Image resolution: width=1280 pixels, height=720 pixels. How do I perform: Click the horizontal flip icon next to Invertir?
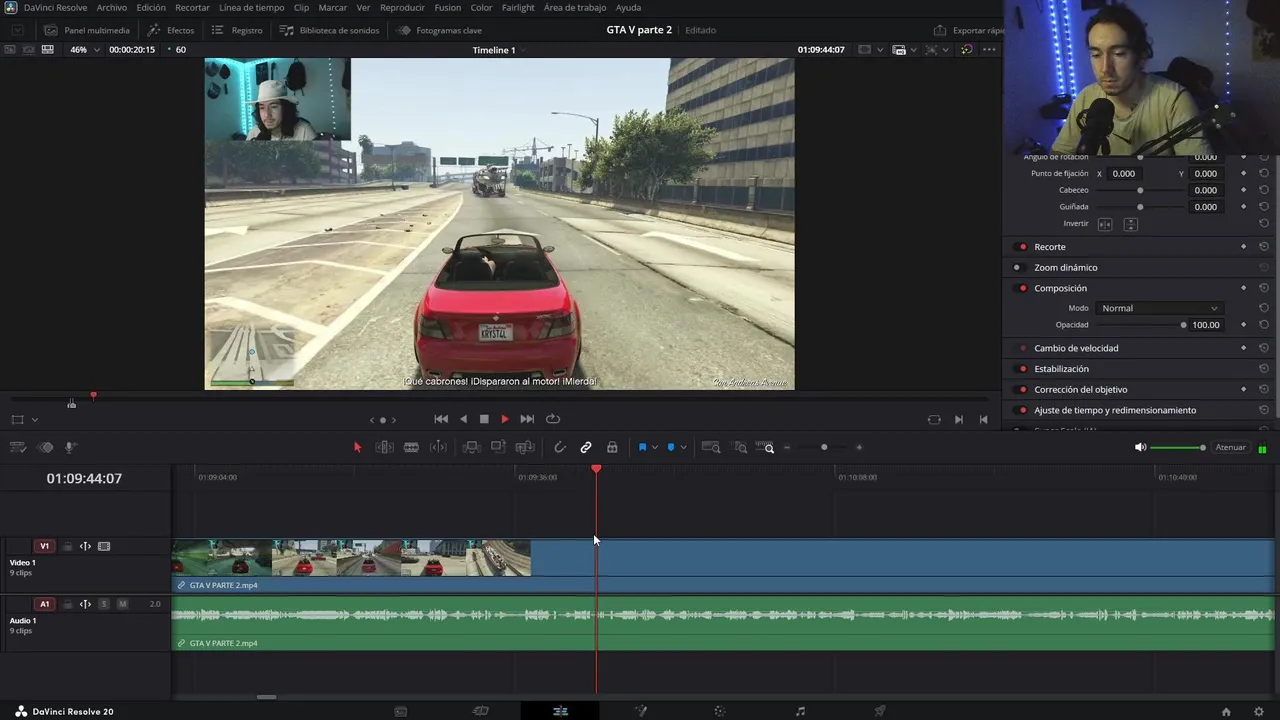tap(1105, 224)
